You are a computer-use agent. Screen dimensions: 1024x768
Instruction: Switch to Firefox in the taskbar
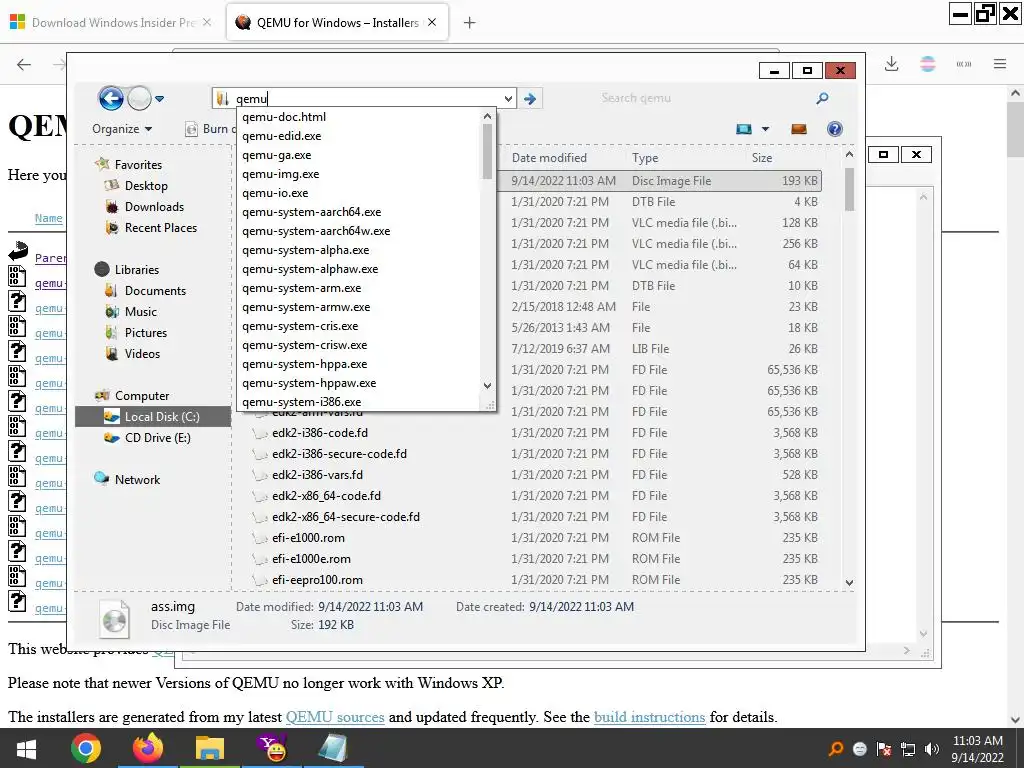point(148,748)
